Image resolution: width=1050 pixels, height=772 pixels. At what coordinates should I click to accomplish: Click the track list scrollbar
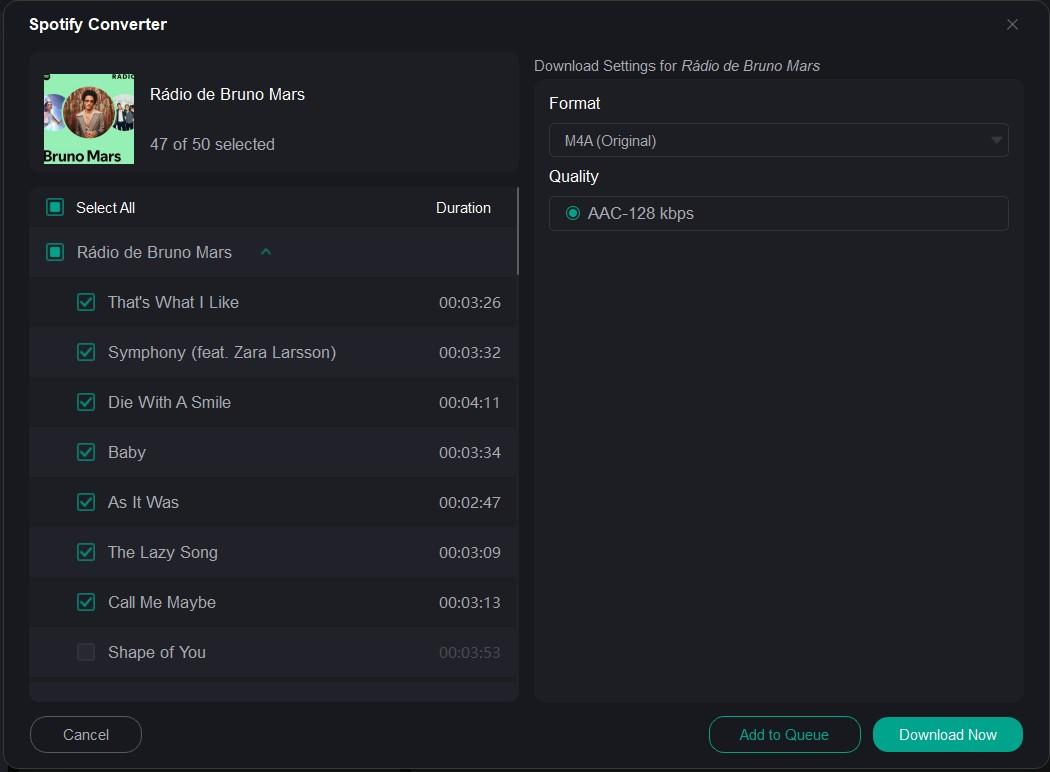point(518,231)
